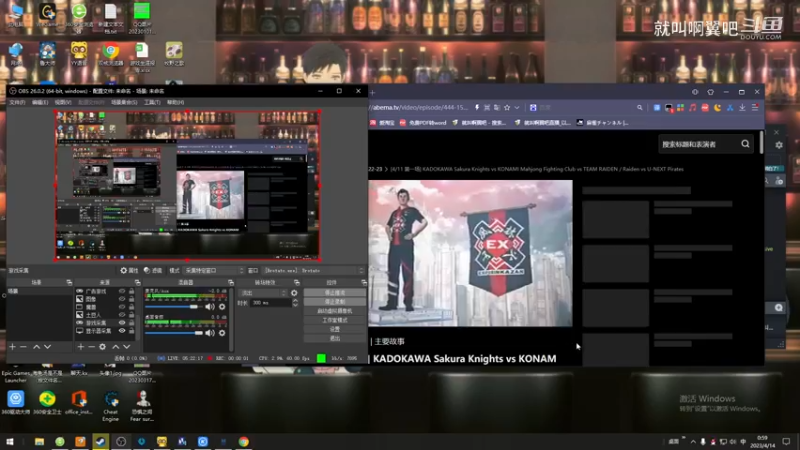Click Exit button in OBS controls
800x450 pixels.
(335, 338)
